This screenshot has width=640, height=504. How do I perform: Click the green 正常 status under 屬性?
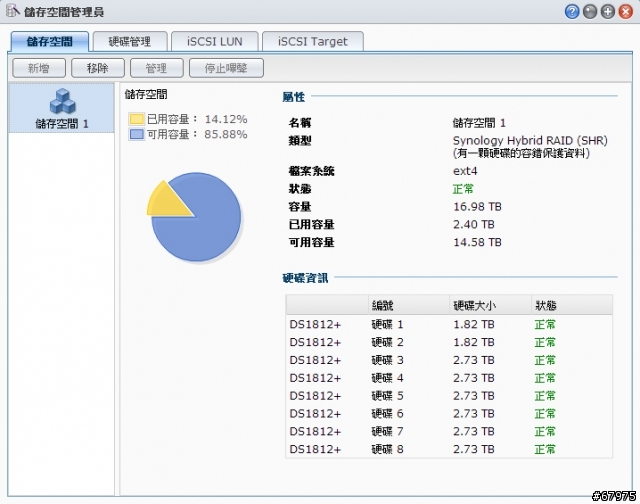[x=463, y=189]
